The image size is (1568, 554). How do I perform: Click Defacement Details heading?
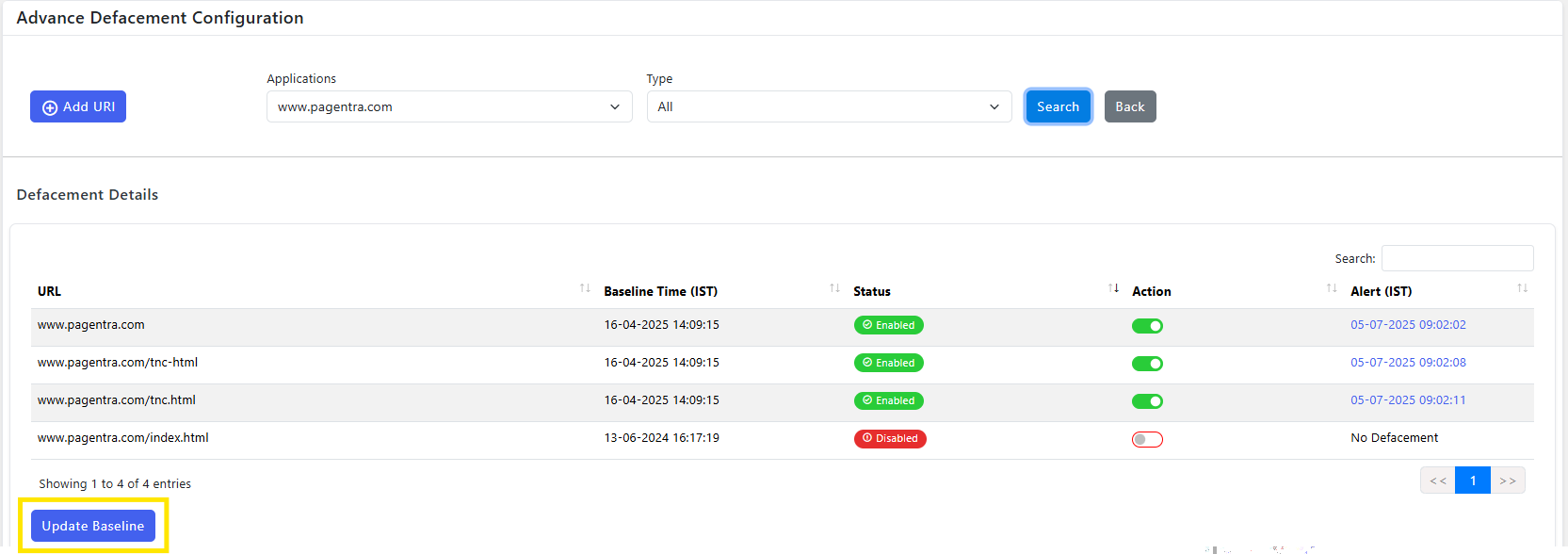click(88, 194)
